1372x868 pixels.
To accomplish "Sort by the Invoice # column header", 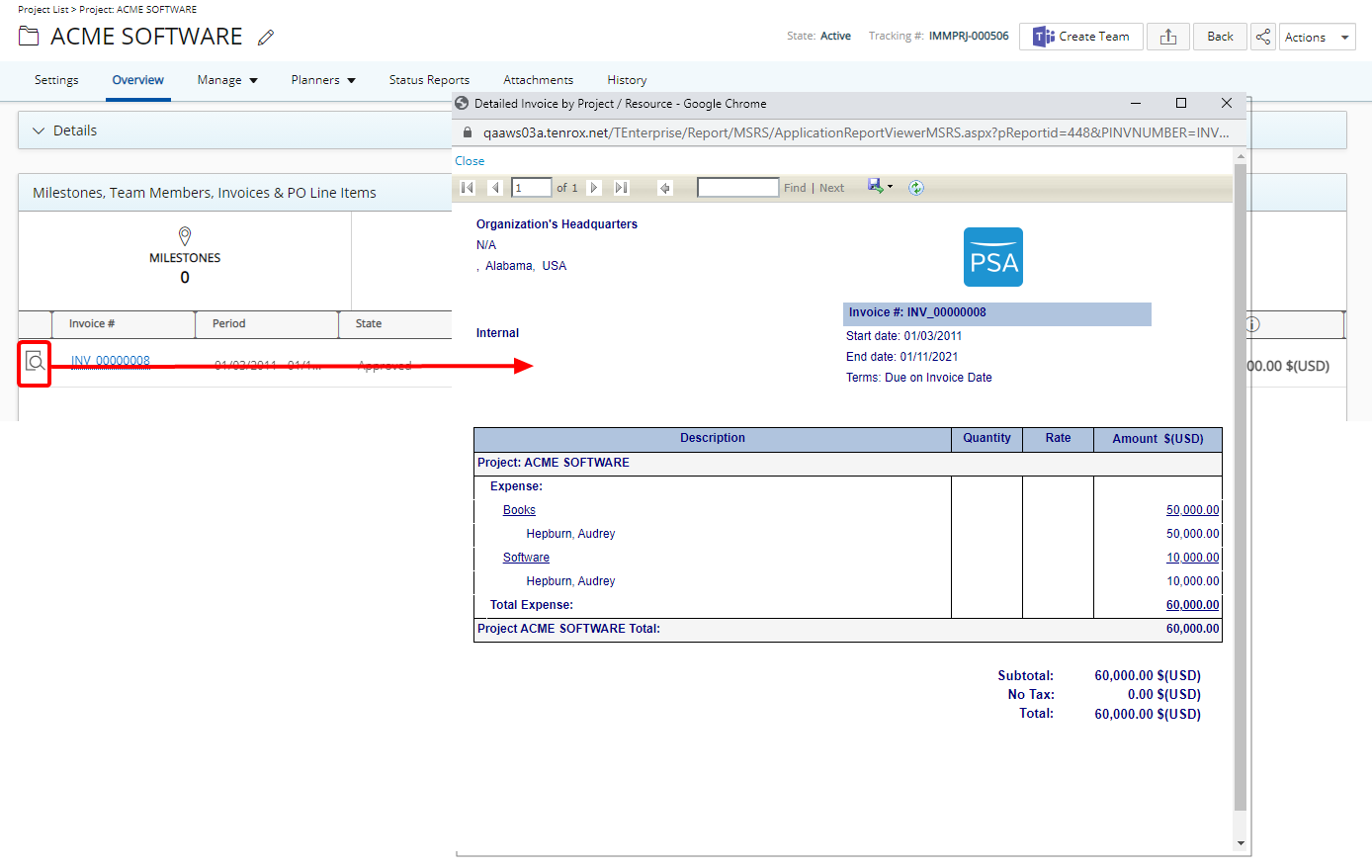I will (92, 323).
